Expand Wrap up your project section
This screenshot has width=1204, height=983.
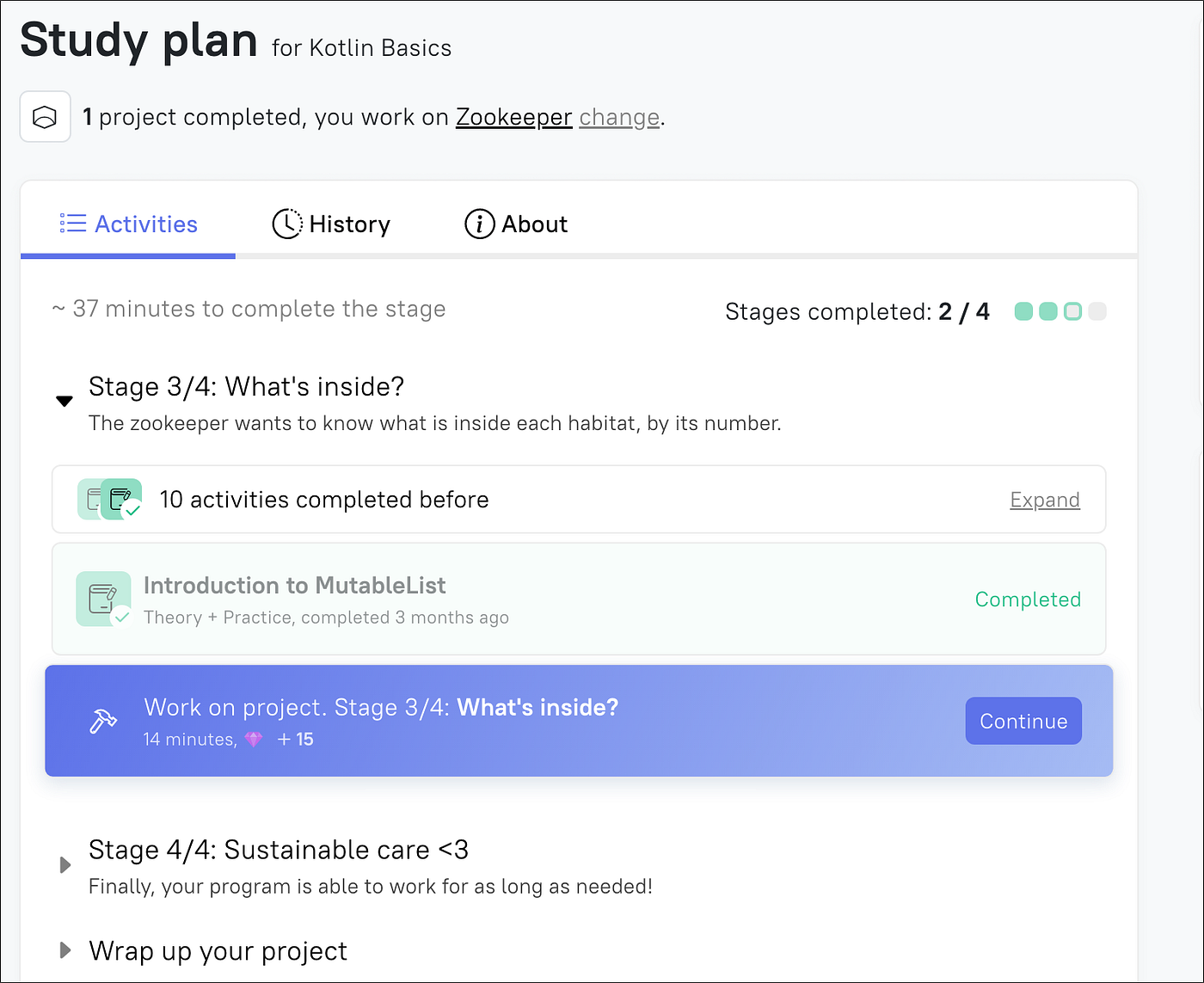(x=64, y=950)
